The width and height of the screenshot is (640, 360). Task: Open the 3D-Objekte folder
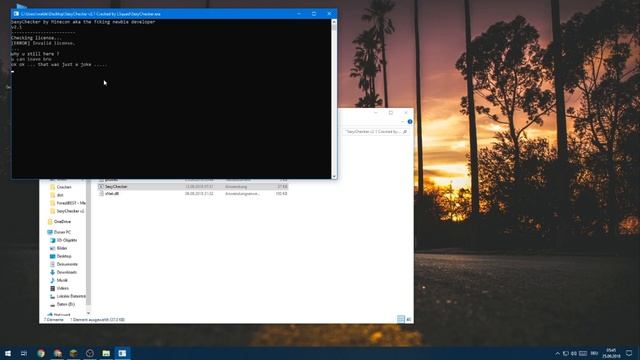point(64,240)
